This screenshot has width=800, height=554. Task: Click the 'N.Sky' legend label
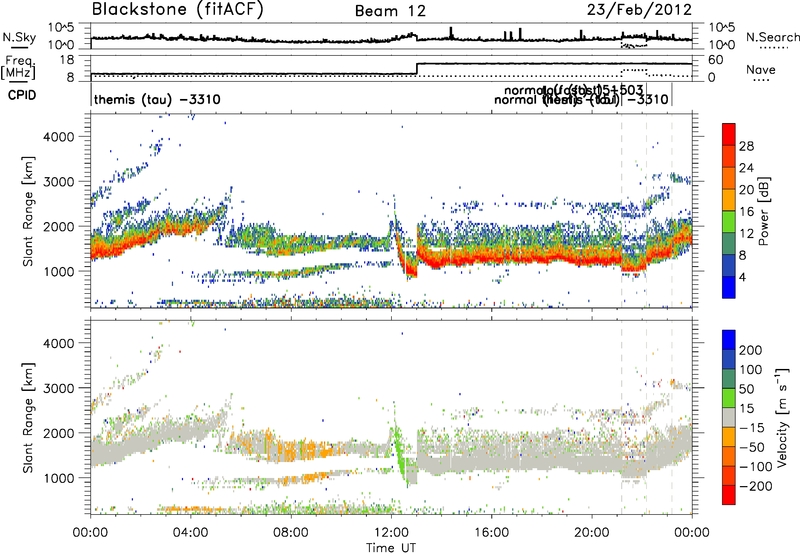19,37
